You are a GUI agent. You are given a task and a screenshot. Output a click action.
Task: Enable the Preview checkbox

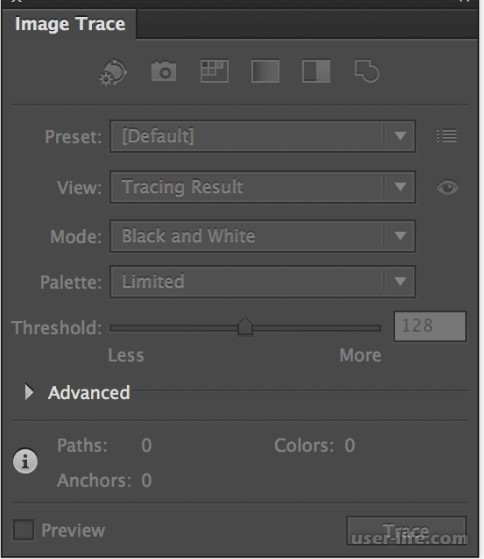pyautogui.click(x=24, y=530)
